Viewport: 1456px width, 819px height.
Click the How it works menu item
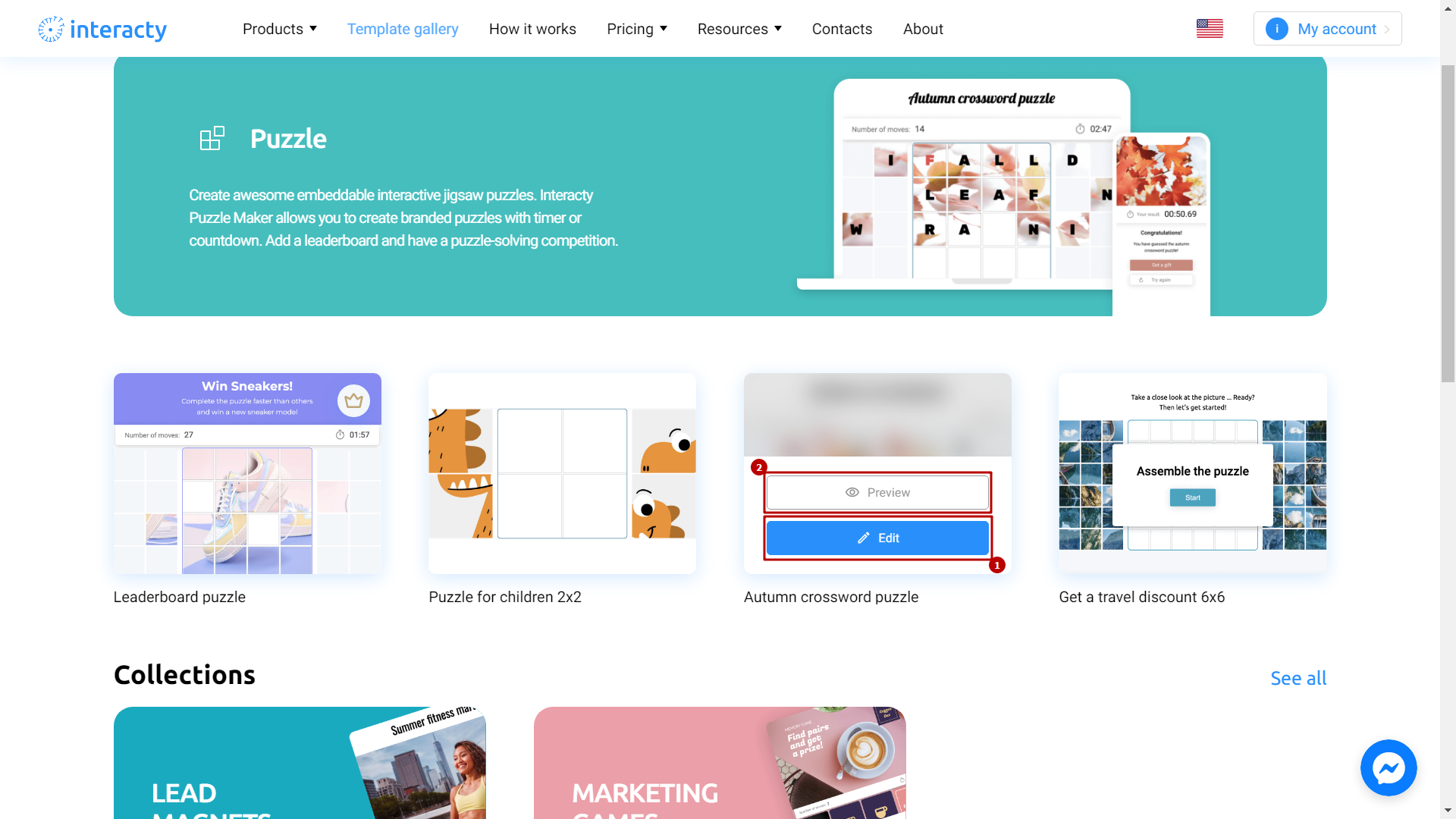(533, 28)
